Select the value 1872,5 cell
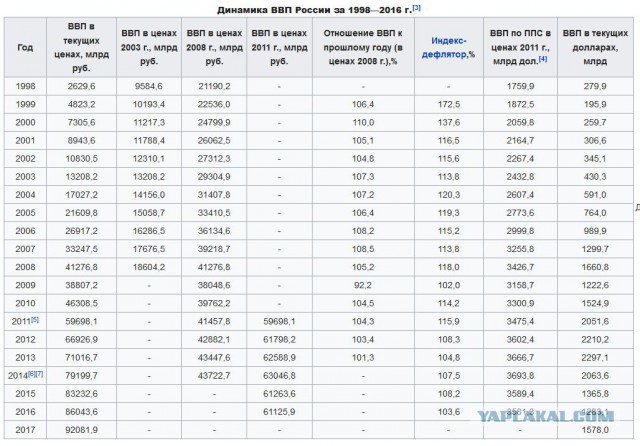This screenshot has height=446, width=640. pyautogui.click(x=520, y=104)
